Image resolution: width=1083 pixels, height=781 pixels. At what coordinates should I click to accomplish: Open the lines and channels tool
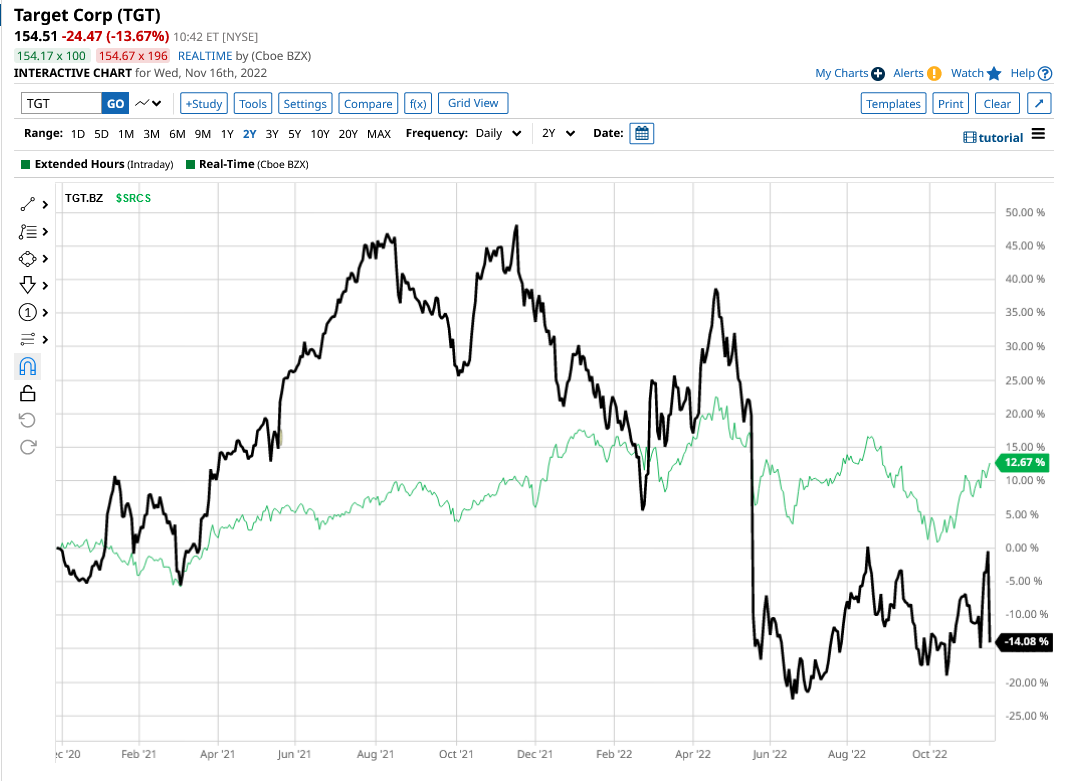(x=28, y=339)
